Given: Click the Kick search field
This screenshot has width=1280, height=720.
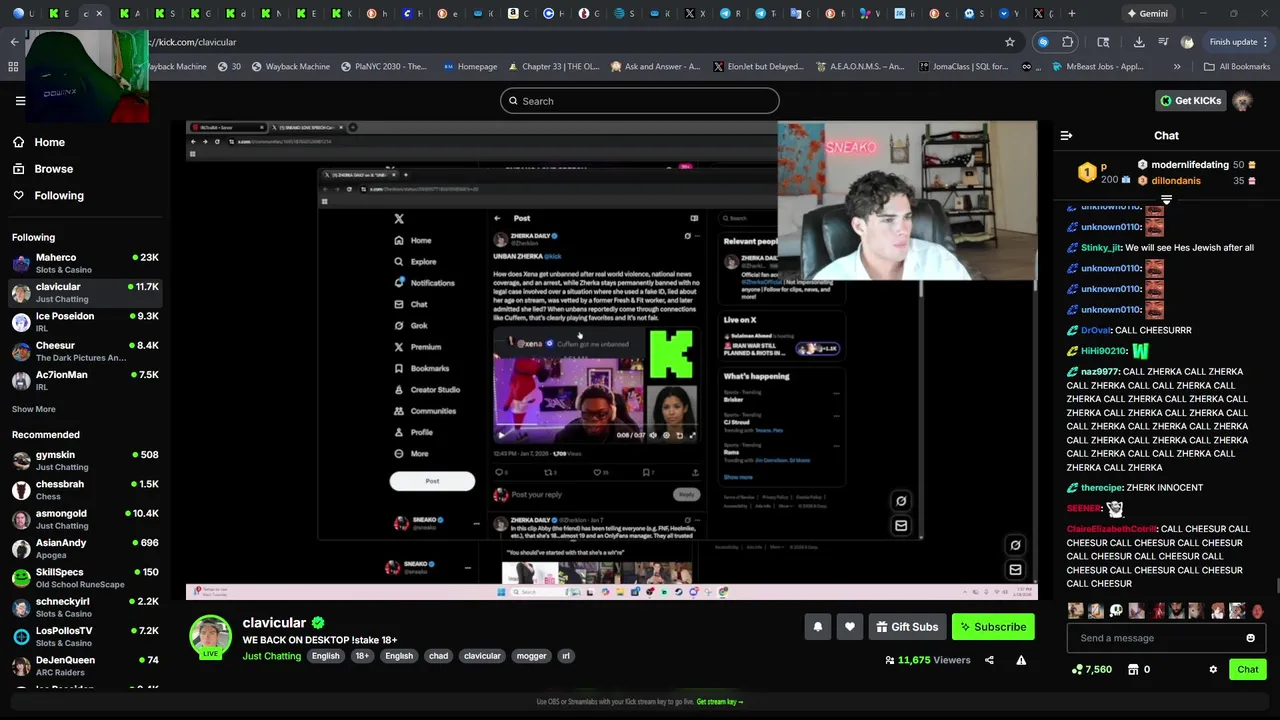Looking at the screenshot, I should (640, 101).
